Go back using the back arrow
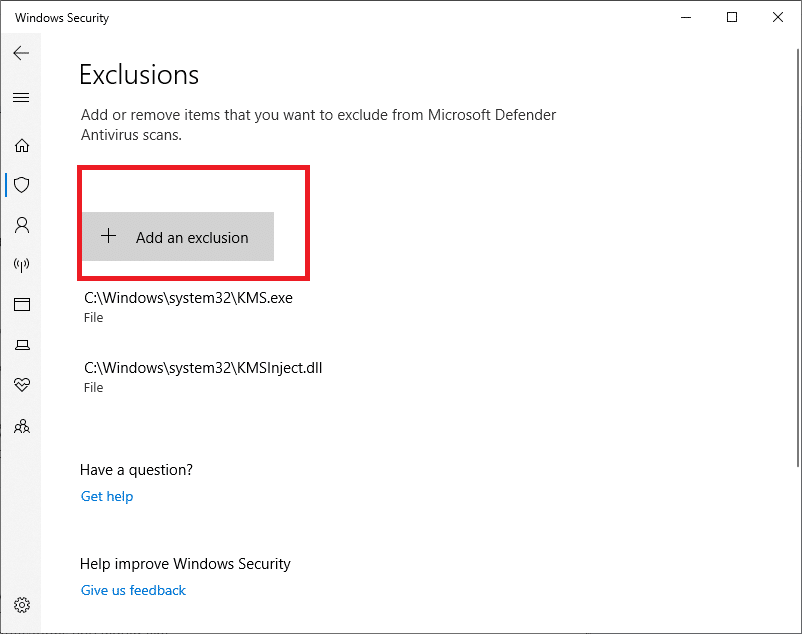 [21, 53]
